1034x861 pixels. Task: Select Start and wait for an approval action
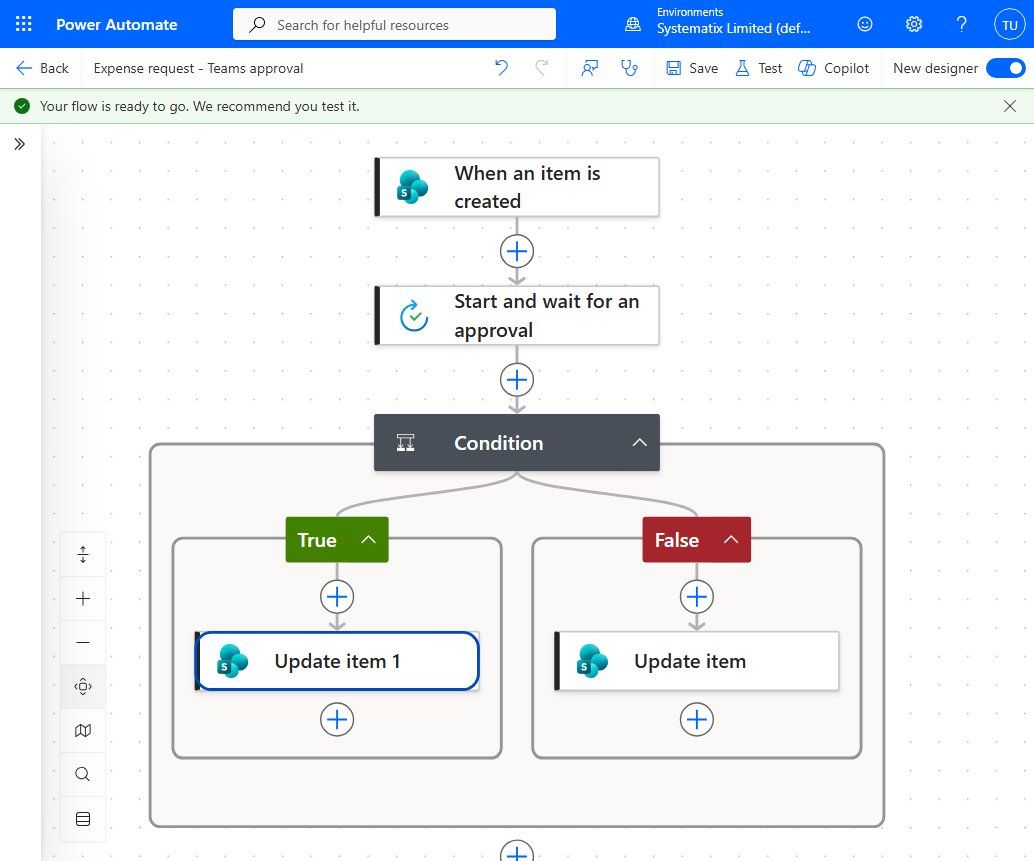[517, 315]
